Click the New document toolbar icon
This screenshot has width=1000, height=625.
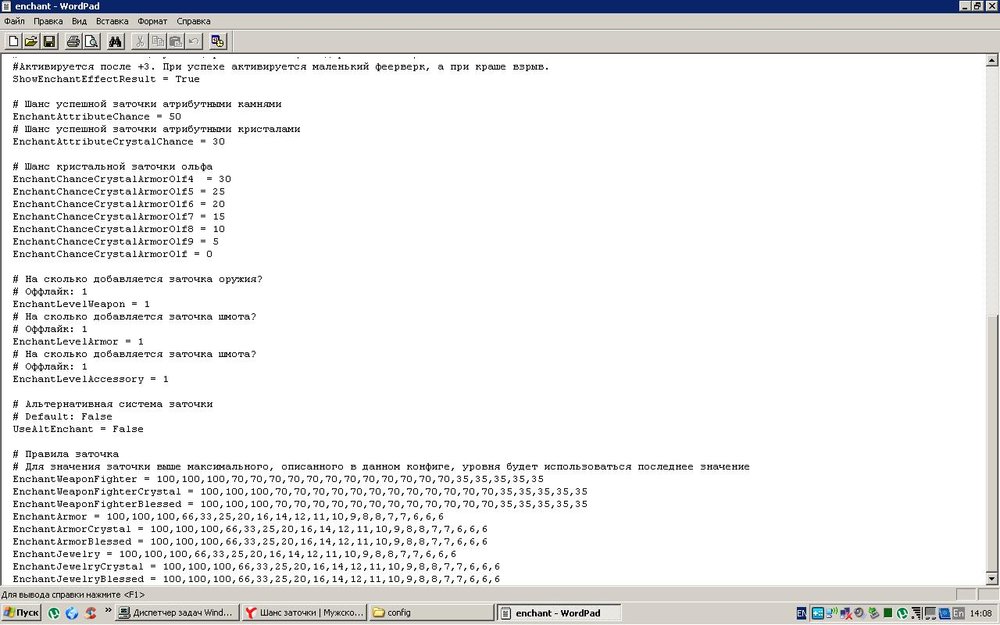point(13,41)
